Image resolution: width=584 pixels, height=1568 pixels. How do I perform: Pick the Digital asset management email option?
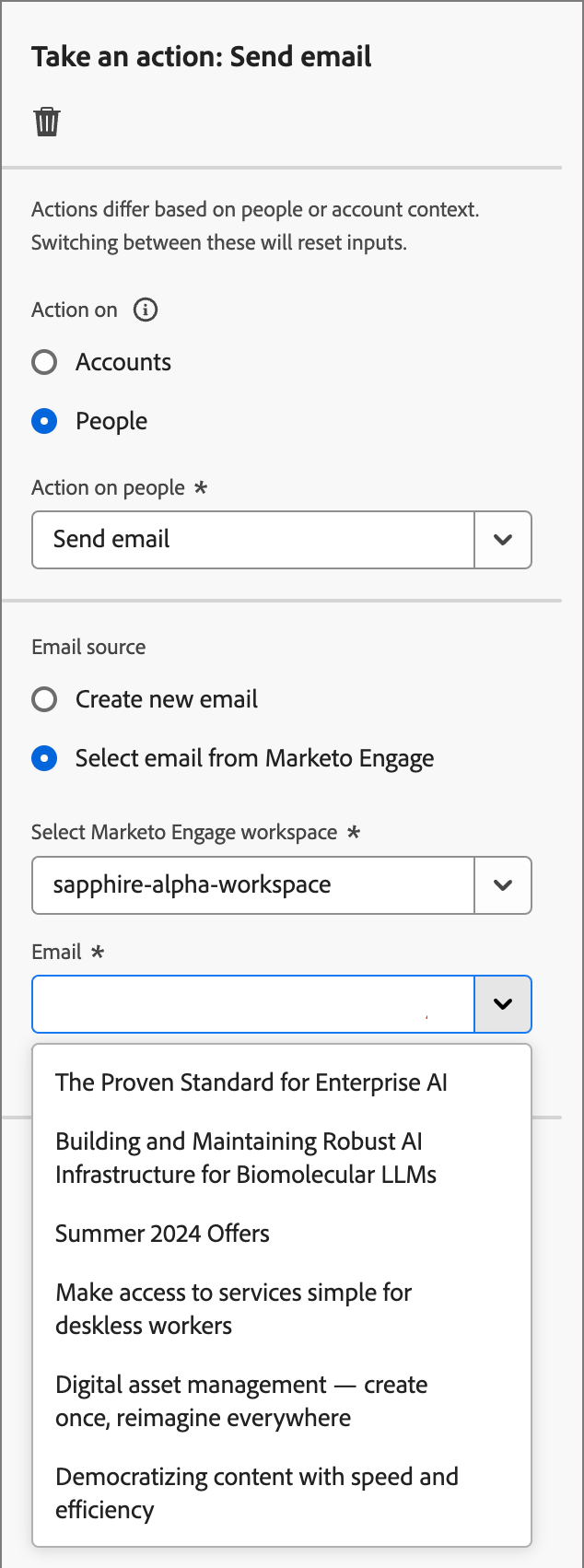241,1401
